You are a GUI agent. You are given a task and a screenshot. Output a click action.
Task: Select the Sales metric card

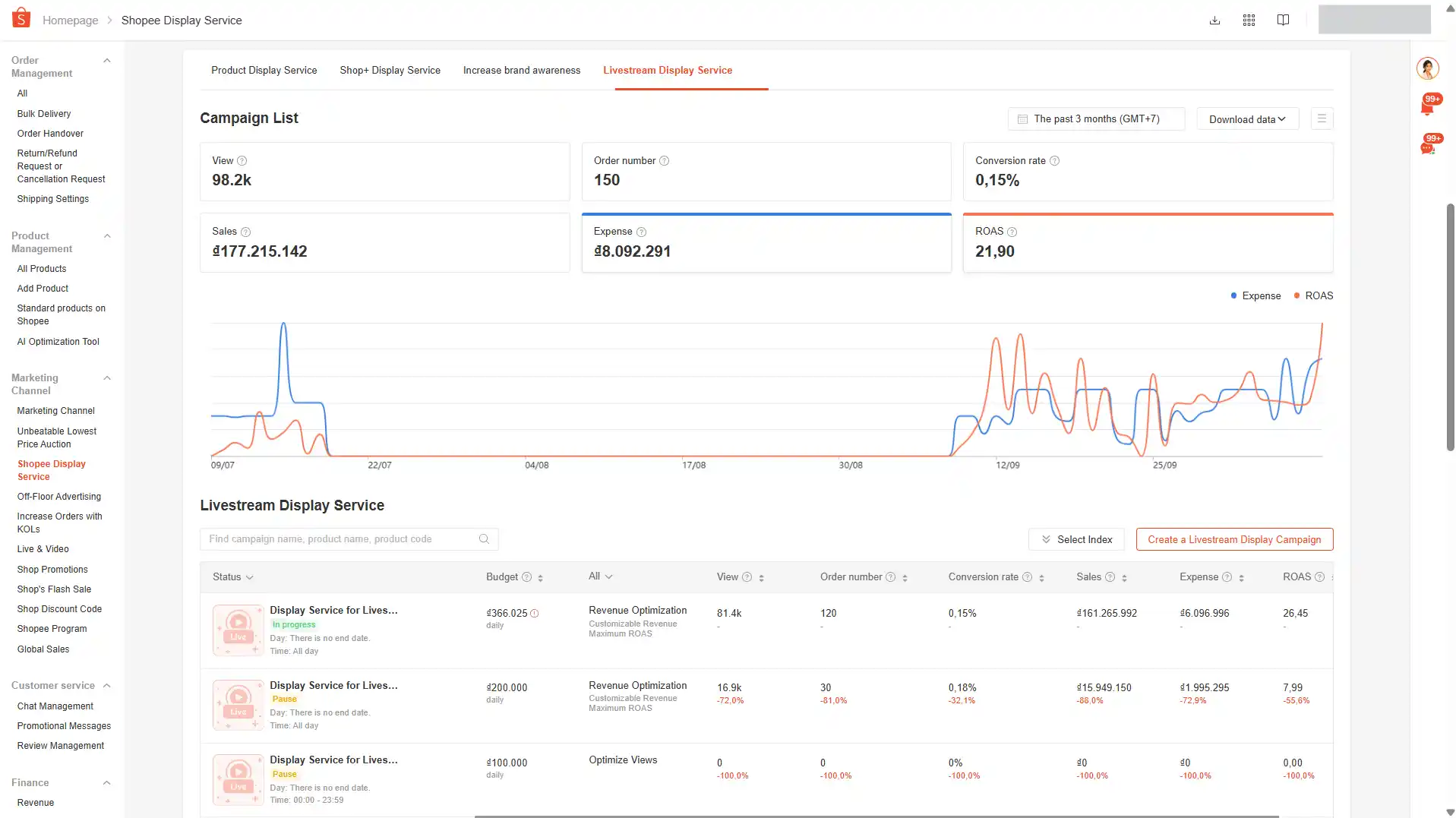(384, 243)
